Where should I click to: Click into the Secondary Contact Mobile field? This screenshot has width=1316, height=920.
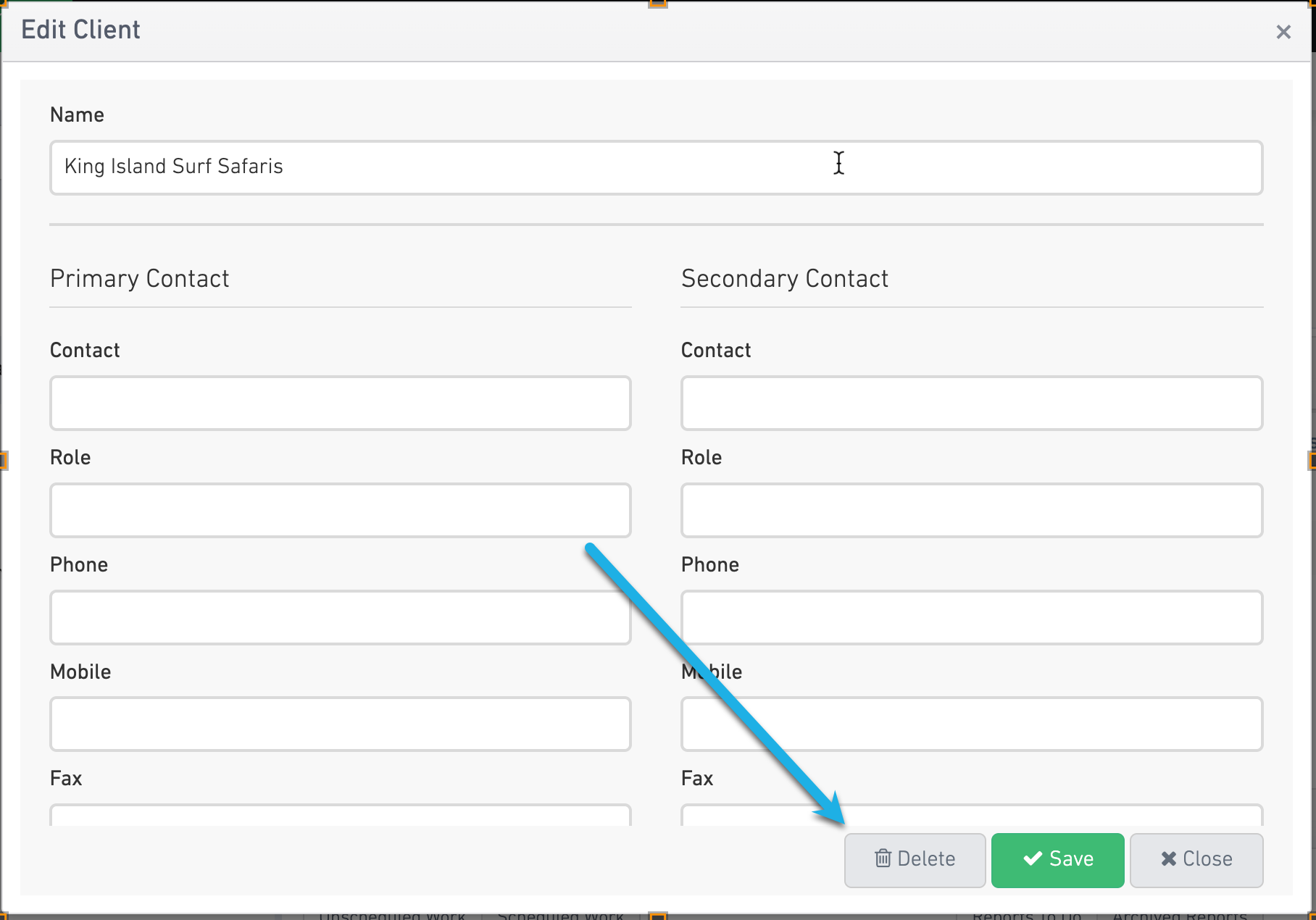[x=972, y=724]
